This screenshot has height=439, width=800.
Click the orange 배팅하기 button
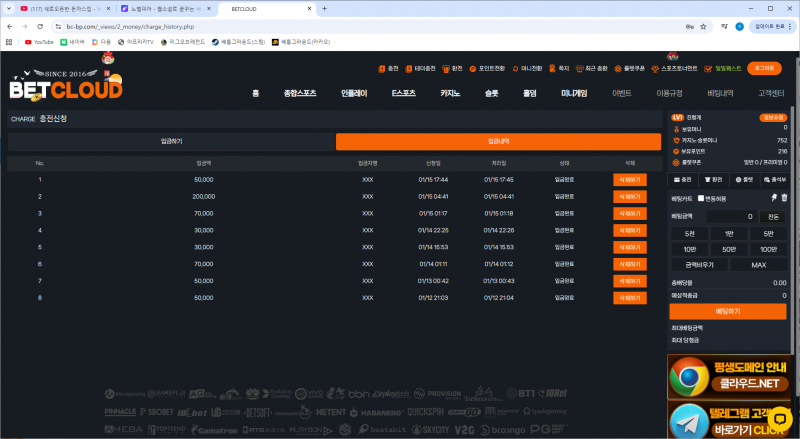727,311
